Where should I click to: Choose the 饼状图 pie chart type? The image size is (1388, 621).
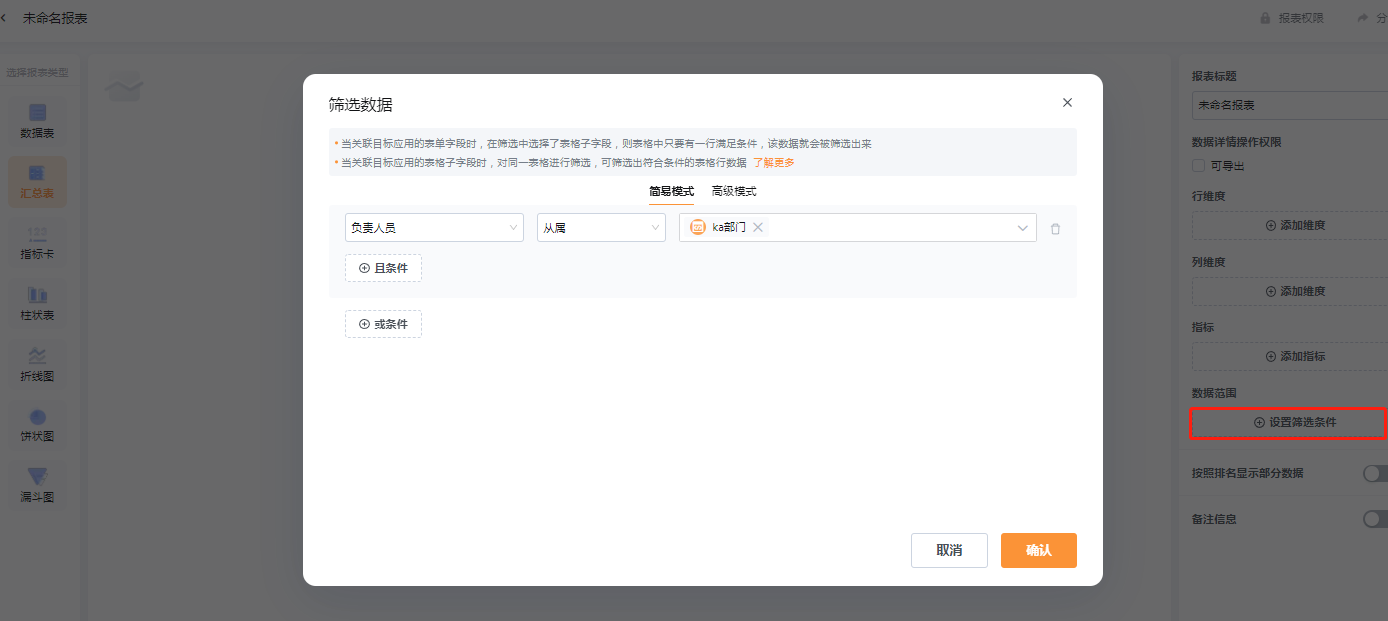37,424
